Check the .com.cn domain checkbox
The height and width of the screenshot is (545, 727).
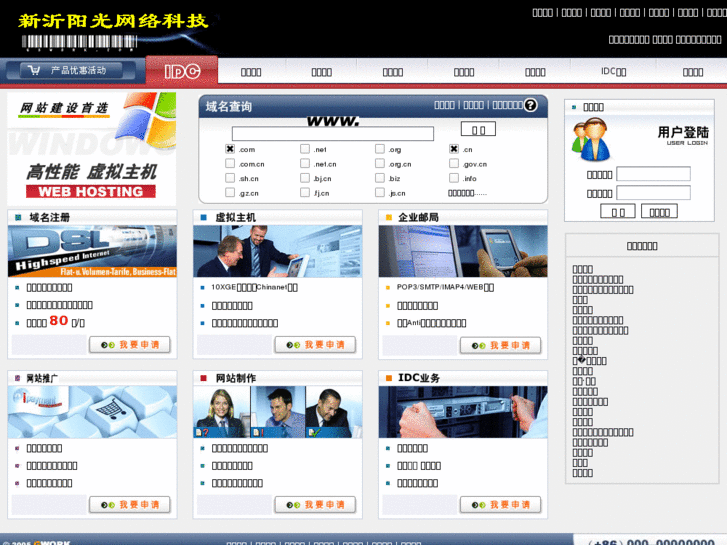tap(230, 163)
